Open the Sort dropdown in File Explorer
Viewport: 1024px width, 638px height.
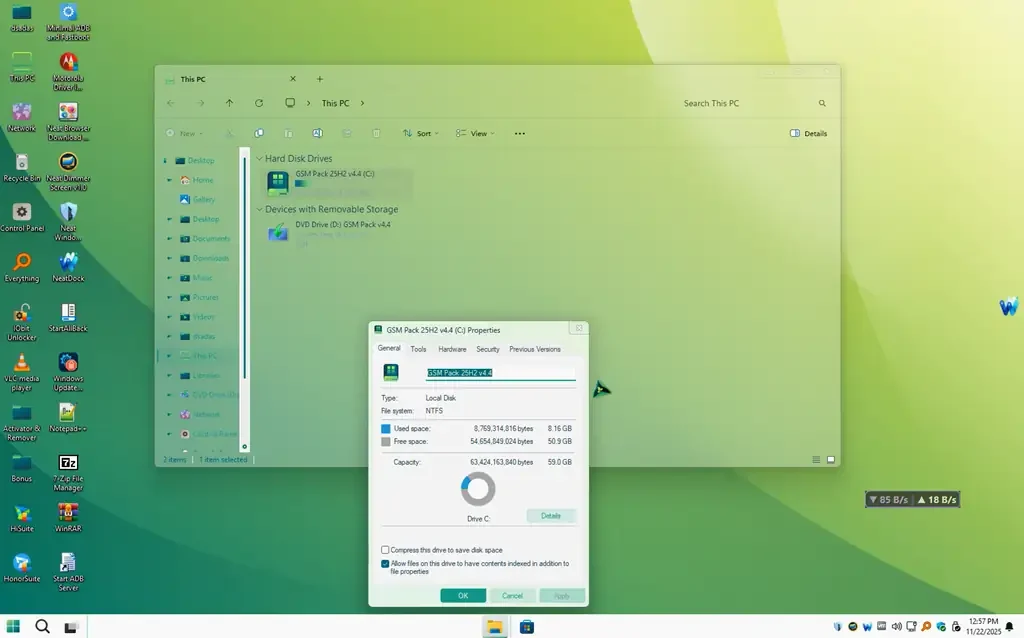point(420,133)
